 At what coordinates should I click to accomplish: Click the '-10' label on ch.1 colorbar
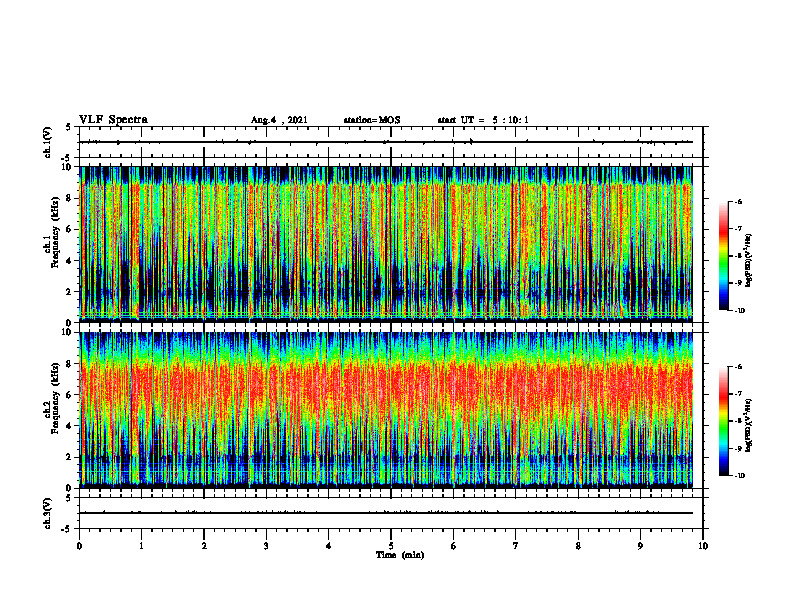739,311
